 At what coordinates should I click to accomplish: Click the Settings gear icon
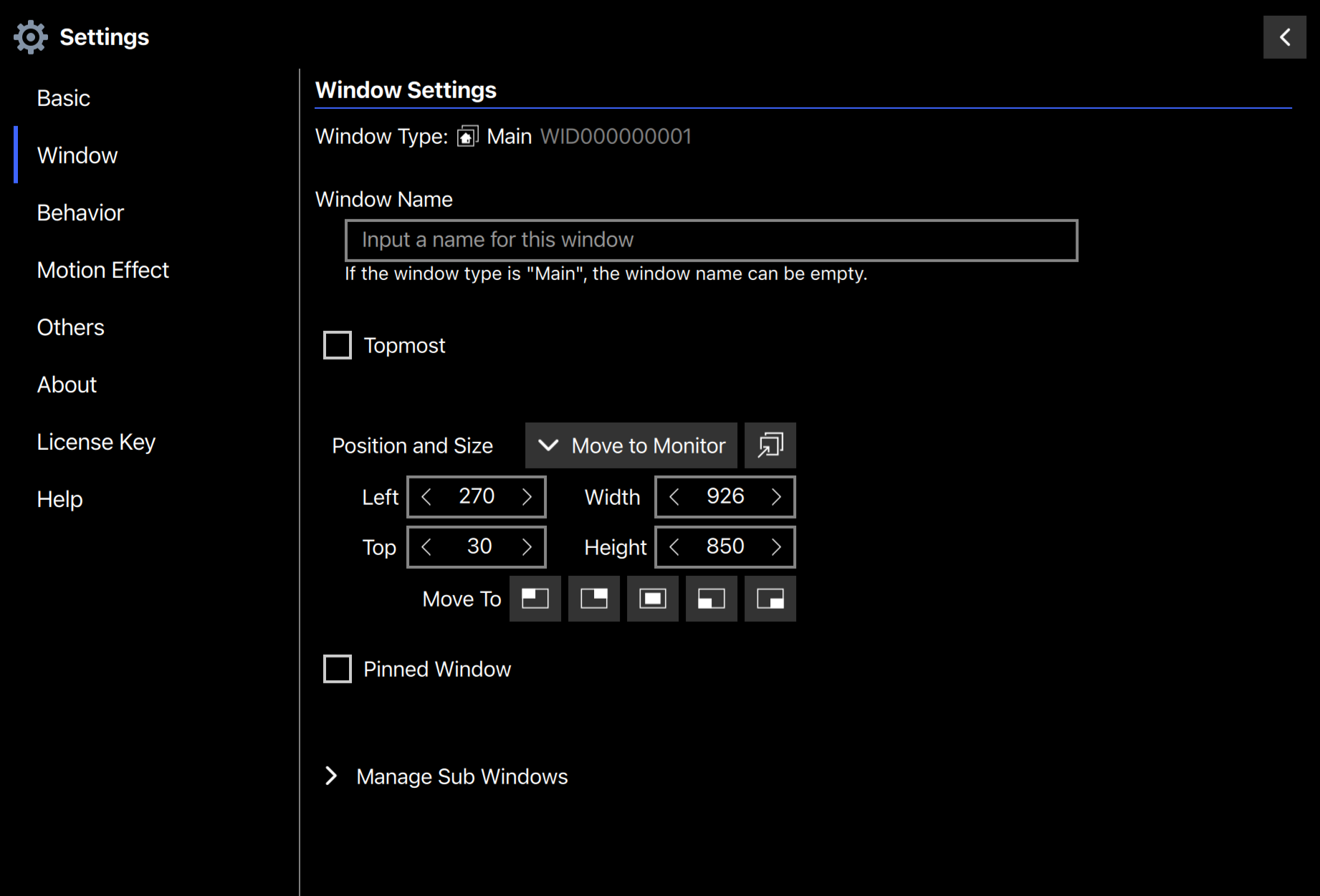30,37
